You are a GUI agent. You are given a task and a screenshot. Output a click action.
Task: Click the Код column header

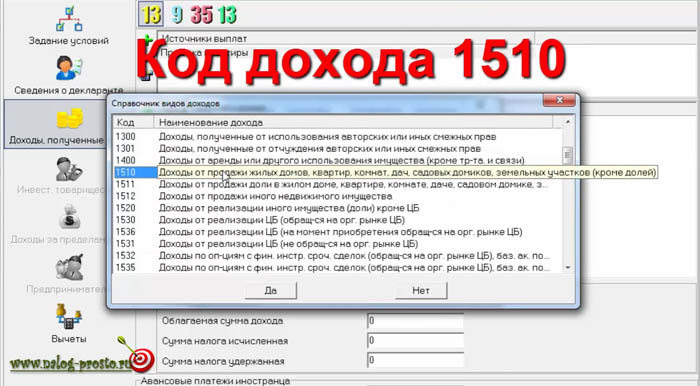point(134,122)
